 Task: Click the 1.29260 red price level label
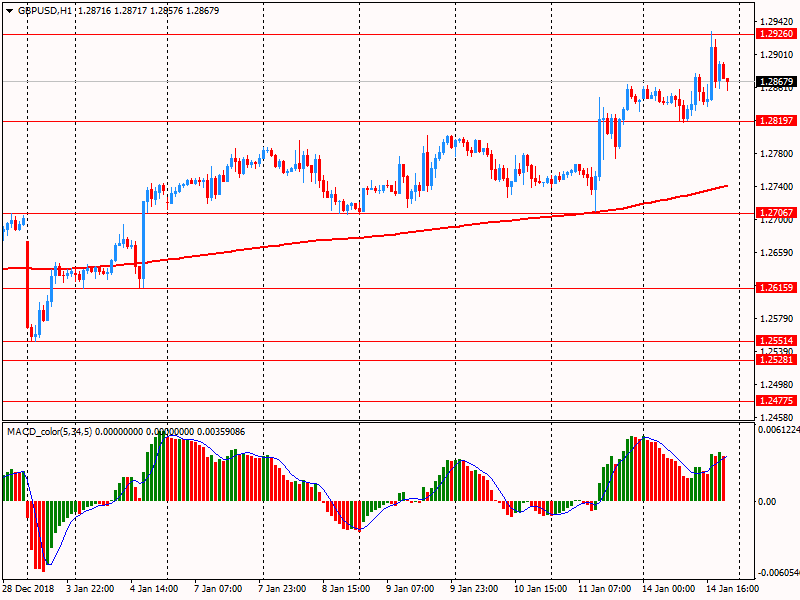(776, 34)
